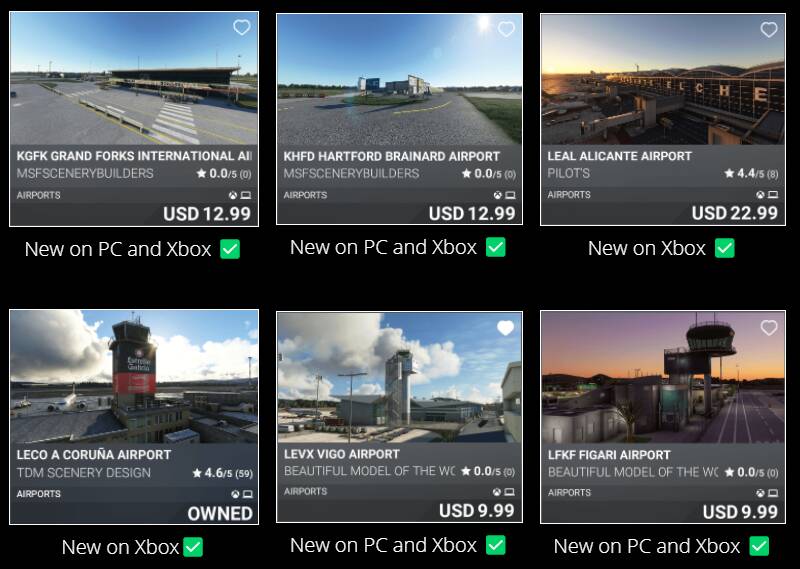
Task: Open the KHFD Hartford Brainard Airport thumbnail
Action: point(399,80)
